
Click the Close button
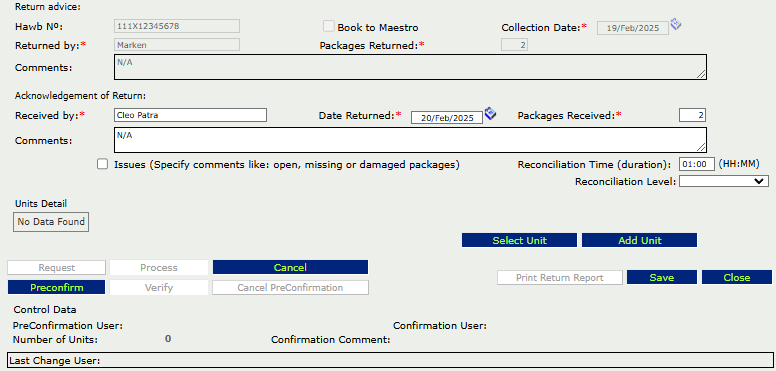(x=736, y=278)
